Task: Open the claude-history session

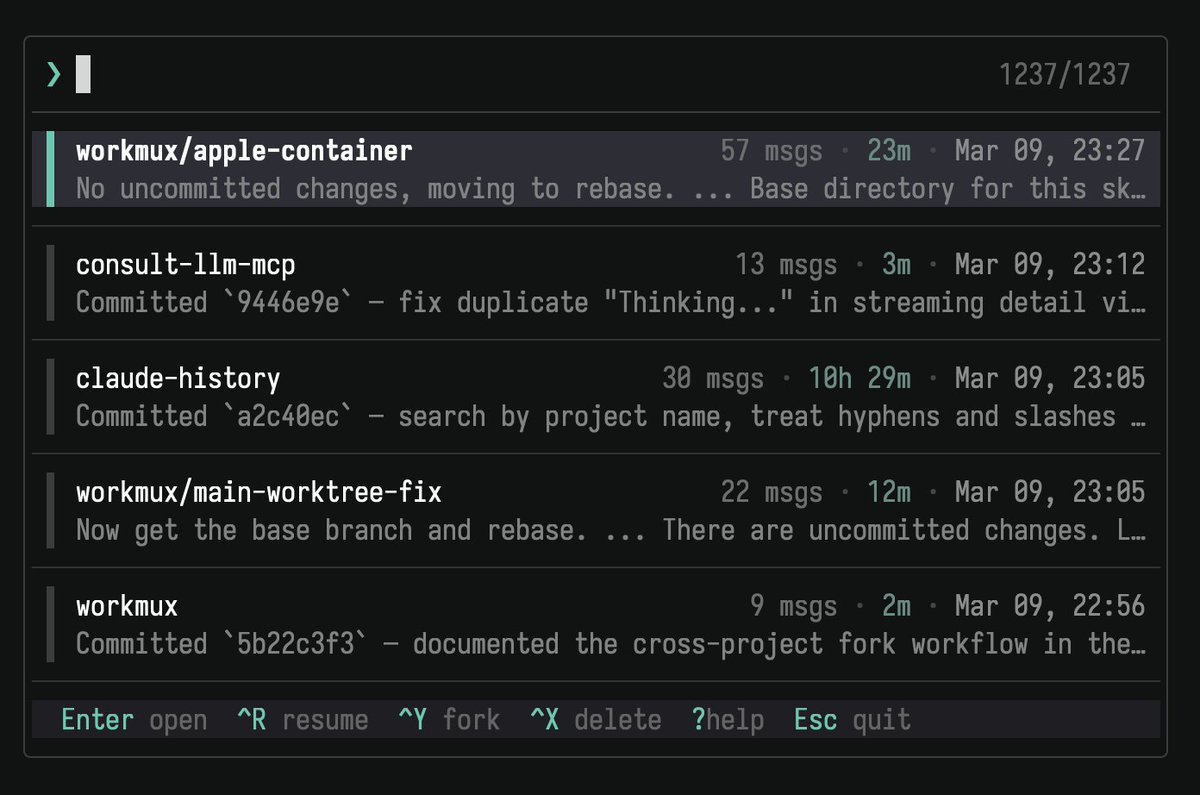Action: [x=178, y=379]
